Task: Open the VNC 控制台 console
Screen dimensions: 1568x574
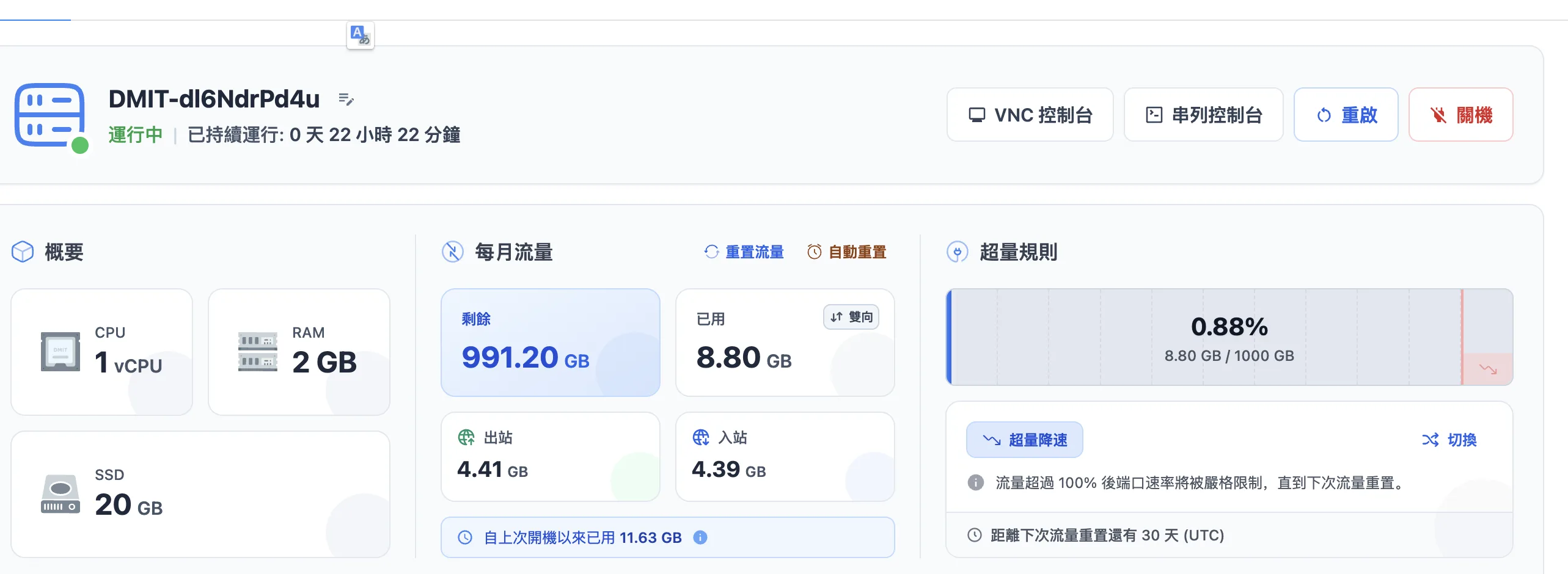Action: coord(1030,115)
